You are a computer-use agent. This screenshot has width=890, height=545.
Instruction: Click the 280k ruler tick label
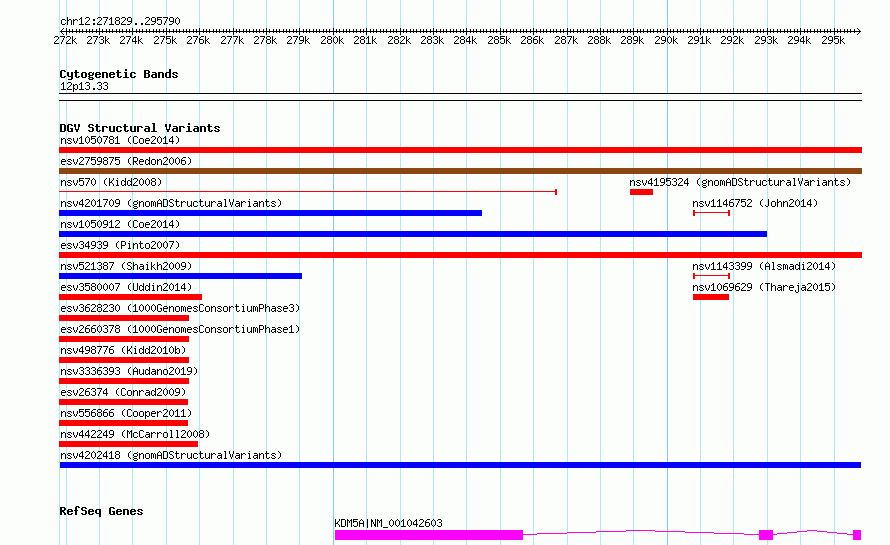click(x=332, y=40)
